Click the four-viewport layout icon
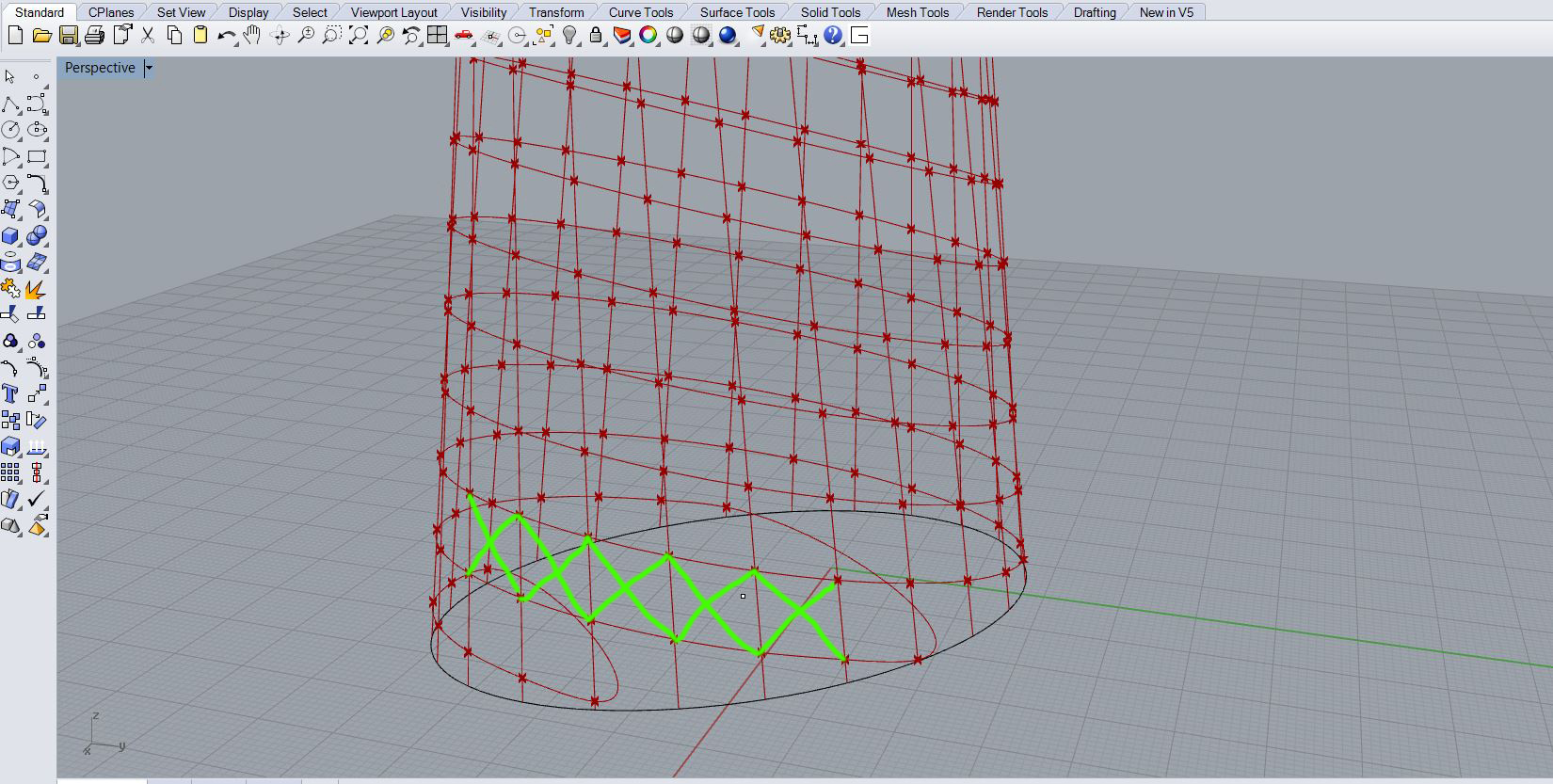 (437, 36)
